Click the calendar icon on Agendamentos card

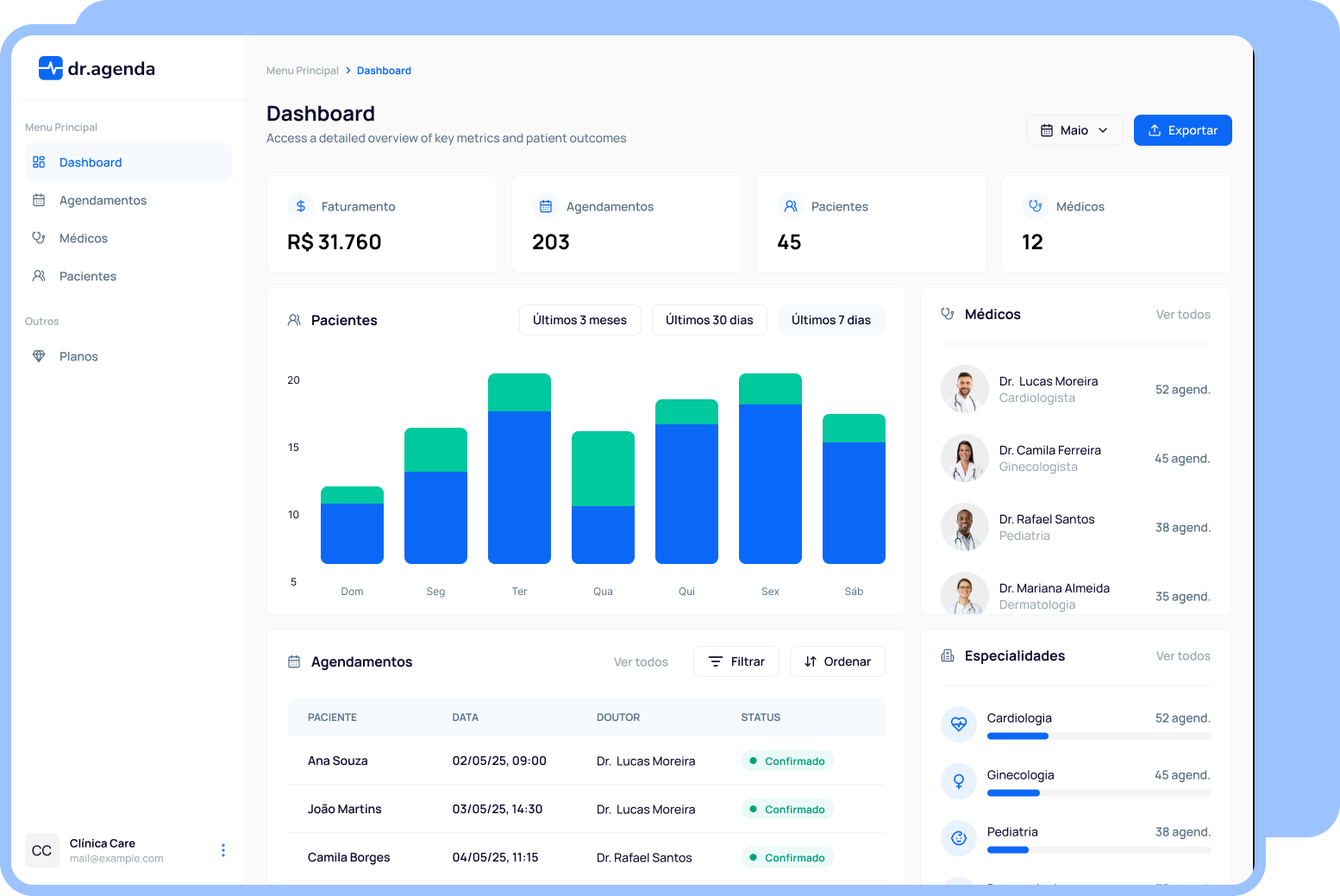[x=546, y=206]
